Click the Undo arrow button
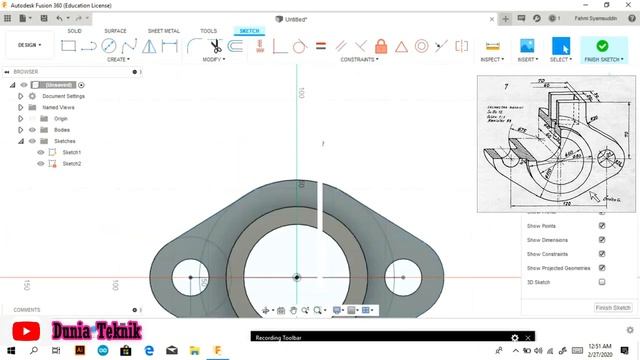The height and width of the screenshot is (360, 640). [x=60, y=18]
